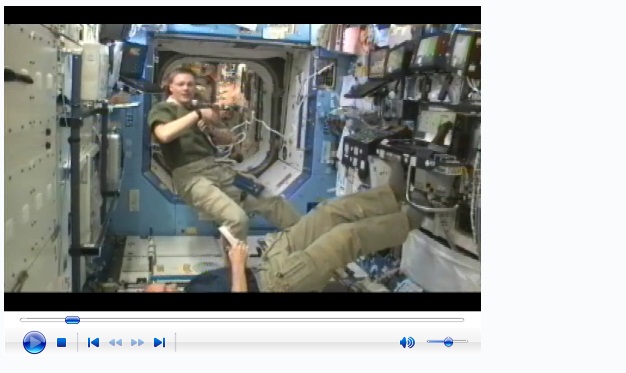The height and width of the screenshot is (373, 626).
Task: Click the black letterbox bar above the video
Action: (x=242, y=15)
